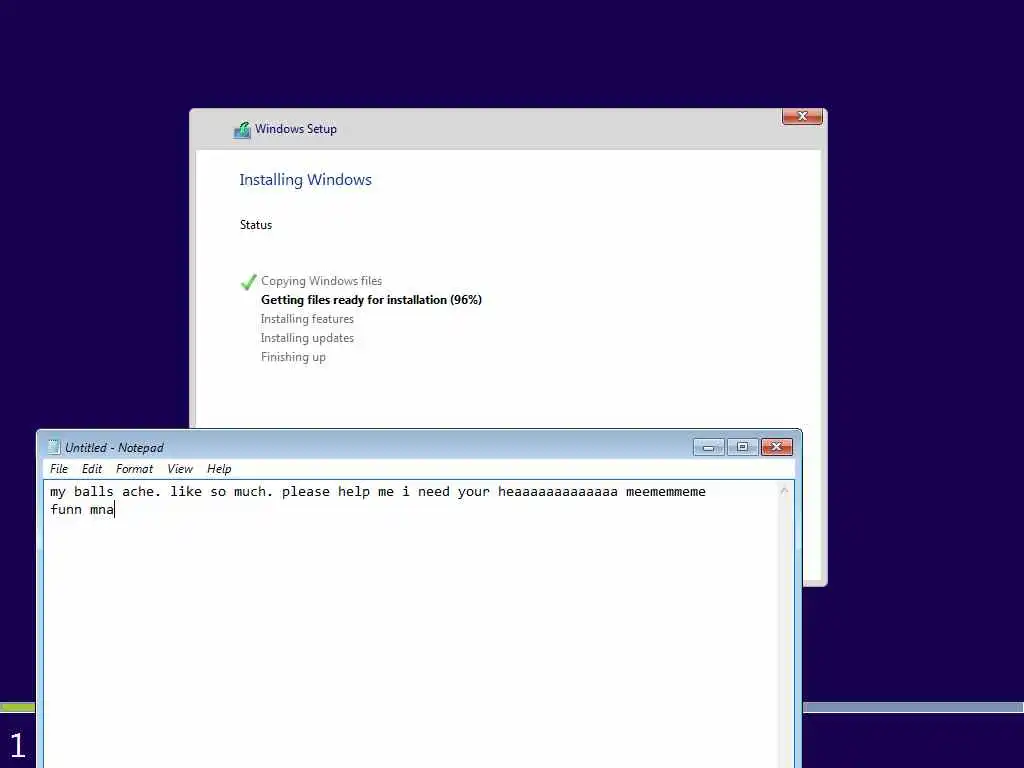Click the Windows Setup installer icon

pyautogui.click(x=242, y=130)
